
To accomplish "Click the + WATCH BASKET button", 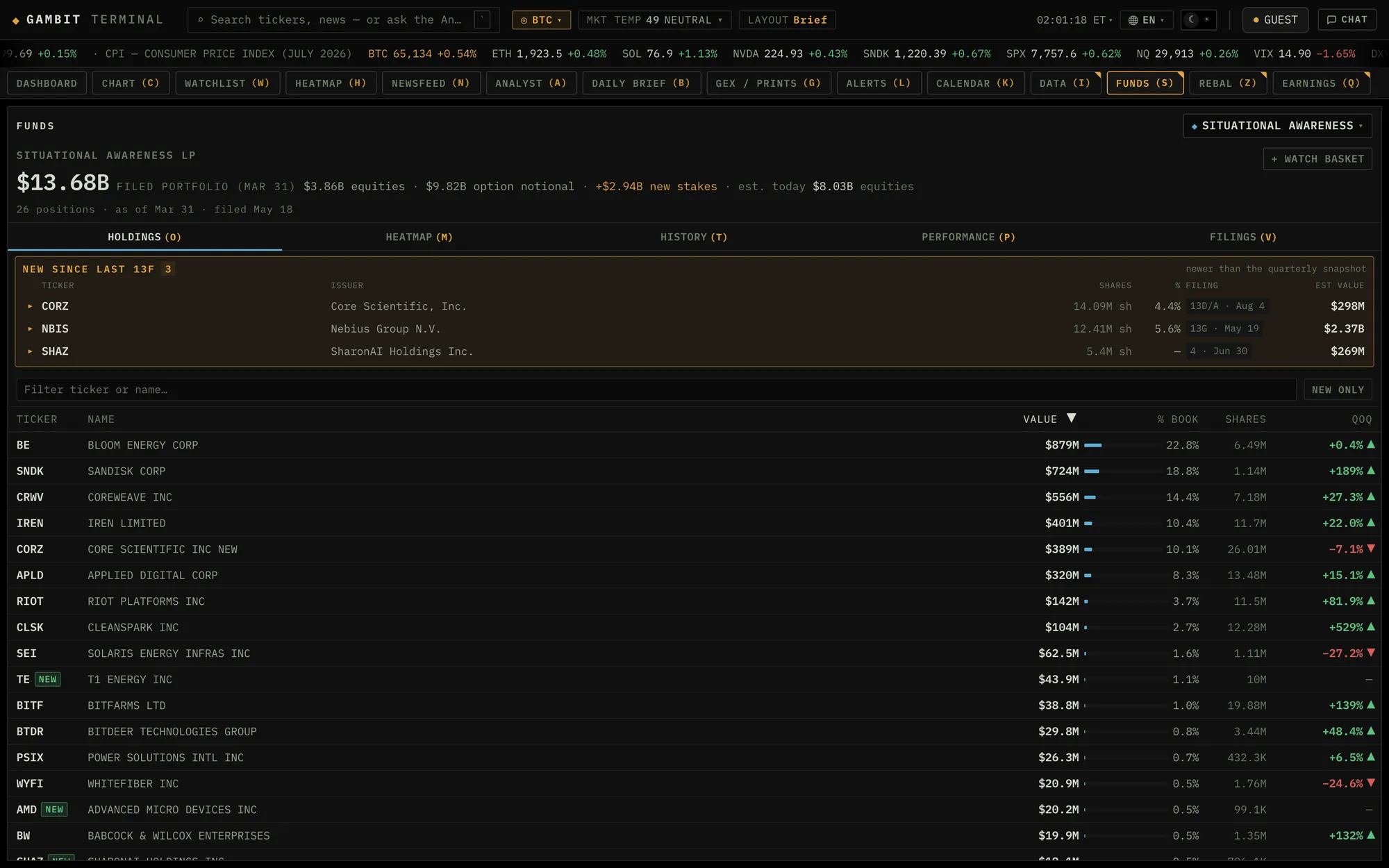I will [1317, 159].
